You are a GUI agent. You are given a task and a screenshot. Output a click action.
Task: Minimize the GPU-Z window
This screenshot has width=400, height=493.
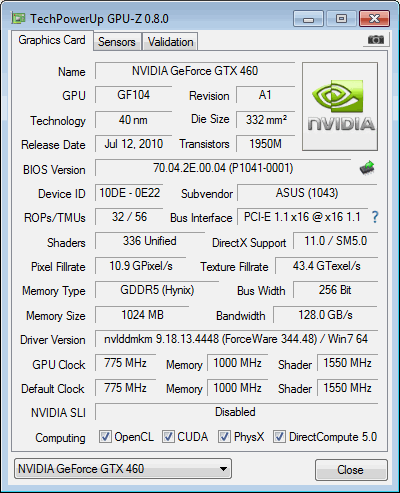pos(308,19)
